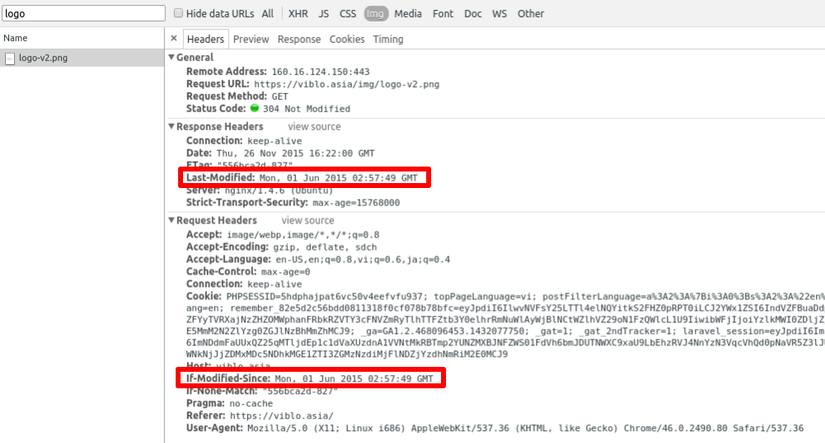This screenshot has height=443, width=825.
Task: Open the Response tab
Action: point(299,39)
